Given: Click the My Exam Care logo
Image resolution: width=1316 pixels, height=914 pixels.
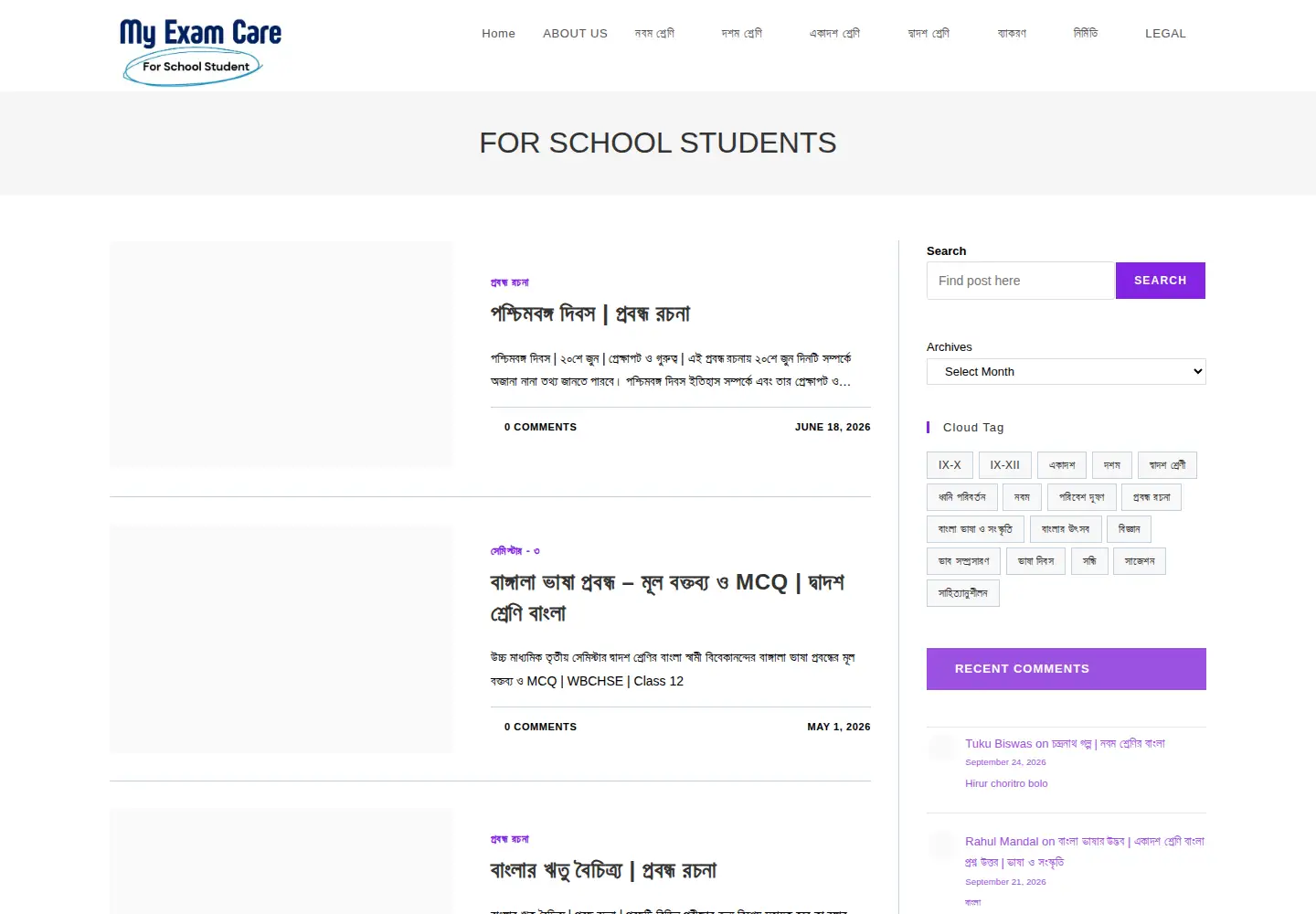Looking at the screenshot, I should [200, 51].
